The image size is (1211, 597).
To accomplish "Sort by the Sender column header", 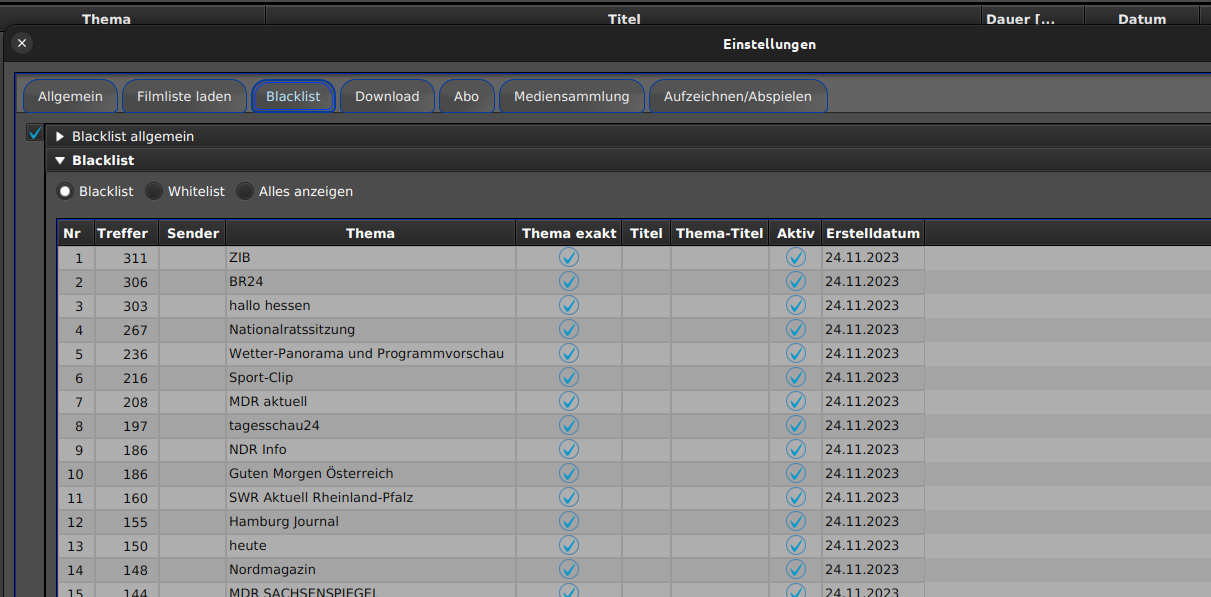I will coord(193,233).
